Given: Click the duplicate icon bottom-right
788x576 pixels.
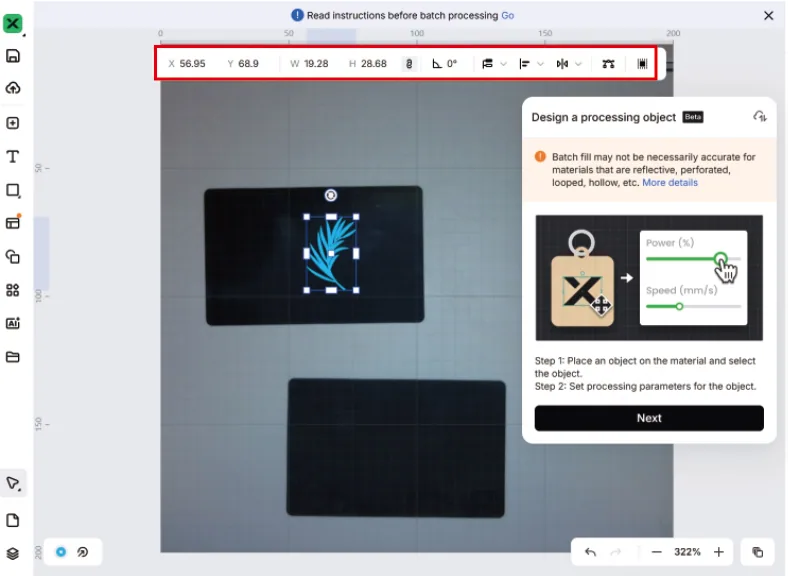Looking at the screenshot, I should pyautogui.click(x=757, y=552).
